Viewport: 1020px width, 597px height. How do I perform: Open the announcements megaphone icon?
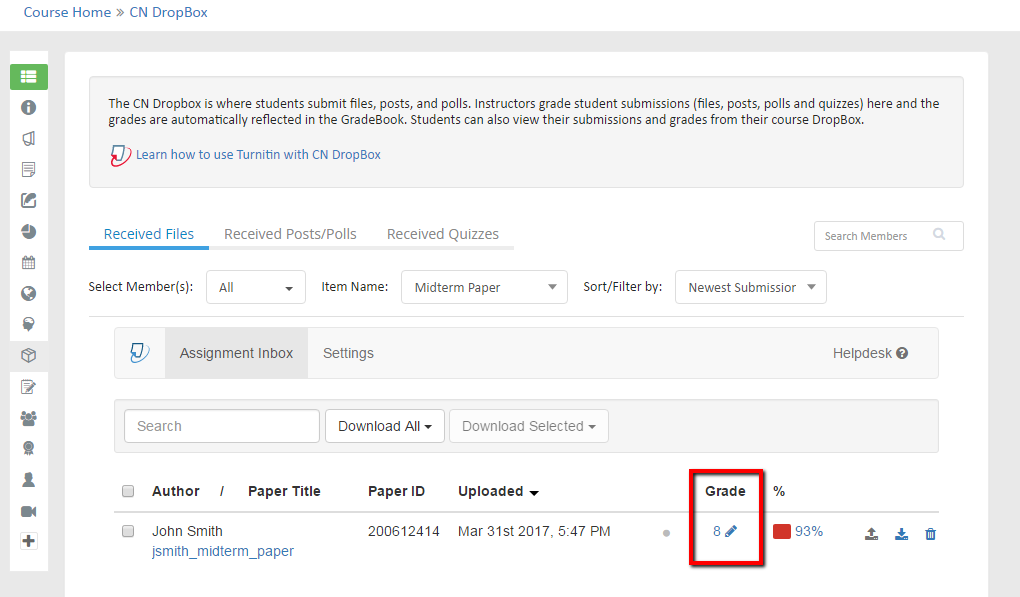29,139
